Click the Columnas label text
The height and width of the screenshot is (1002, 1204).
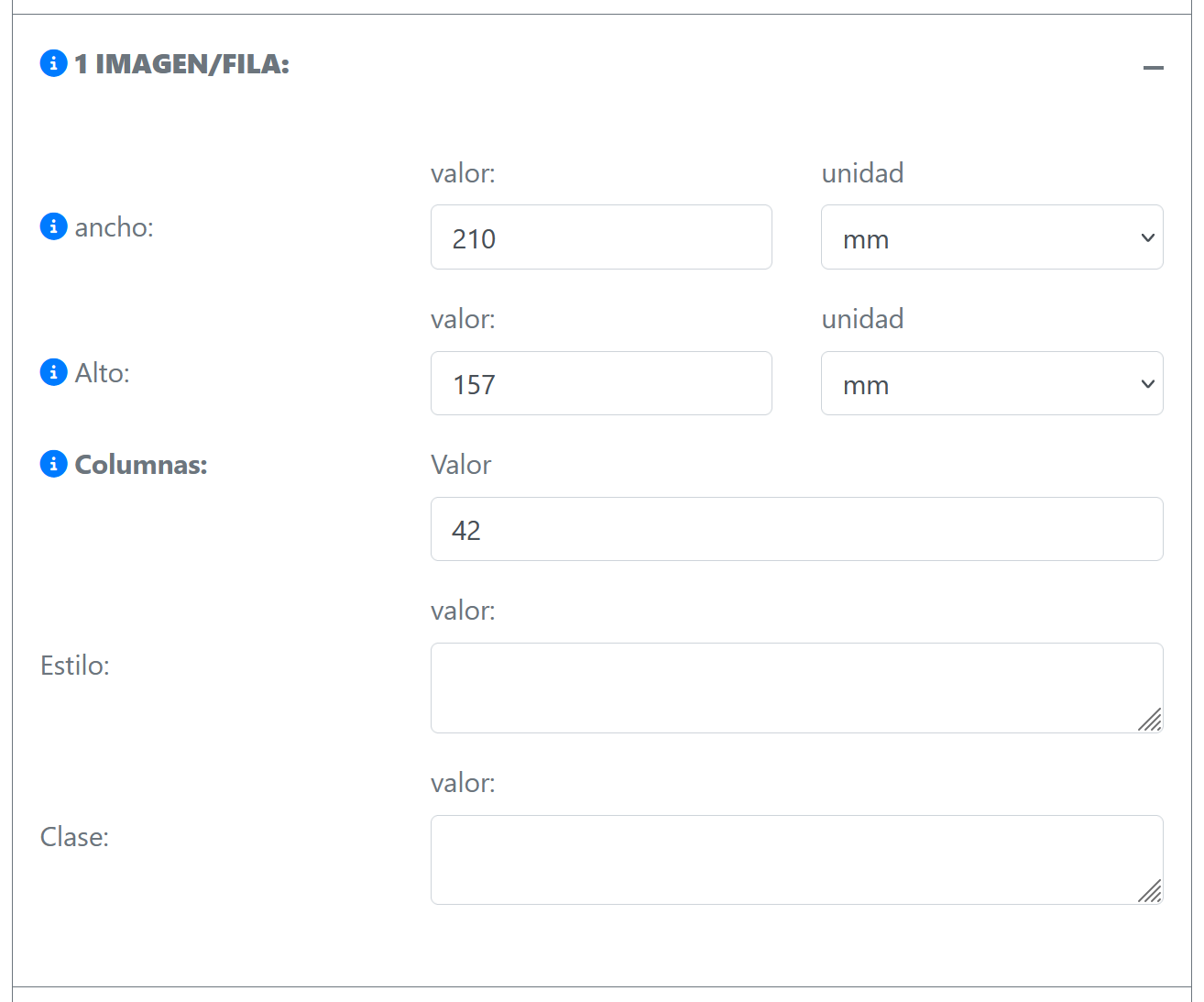(x=141, y=465)
